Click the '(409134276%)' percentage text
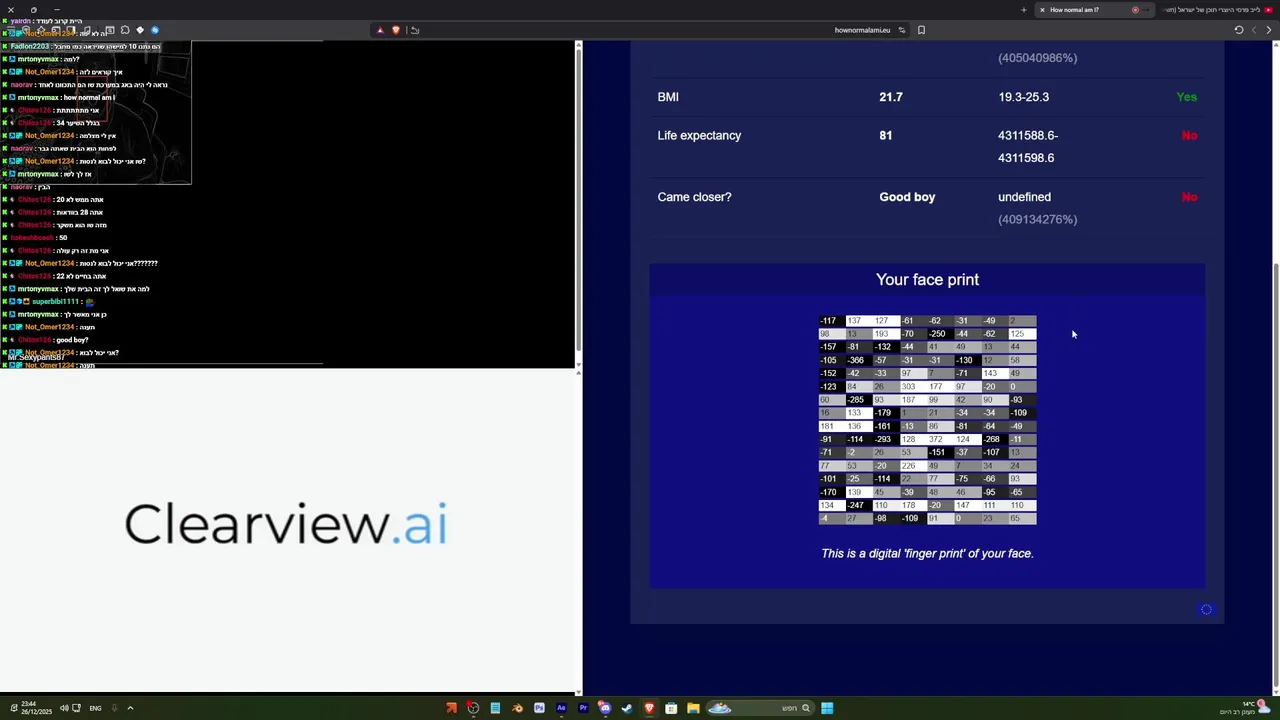 1037,220
